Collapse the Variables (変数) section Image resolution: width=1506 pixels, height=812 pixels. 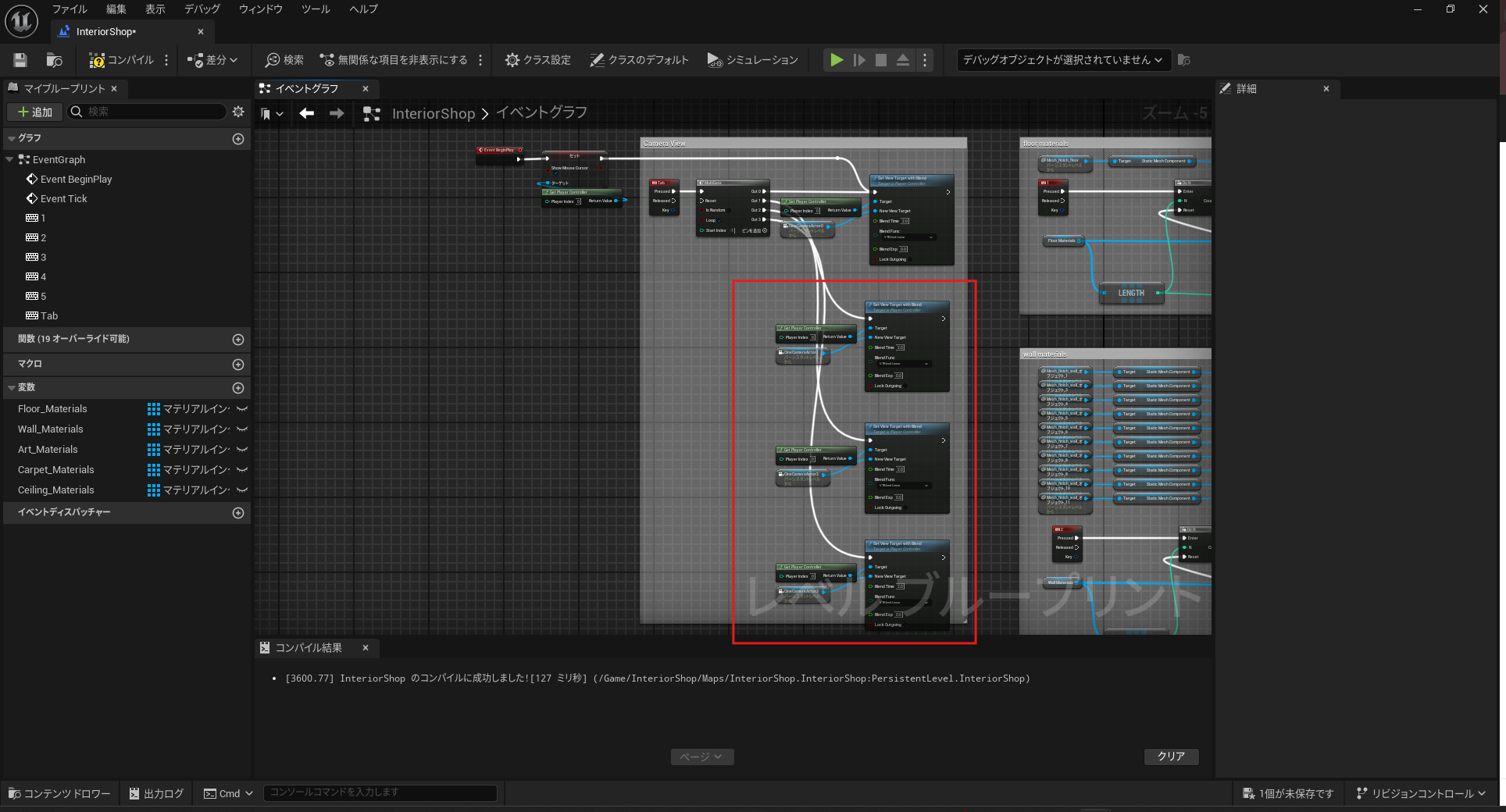(x=12, y=388)
